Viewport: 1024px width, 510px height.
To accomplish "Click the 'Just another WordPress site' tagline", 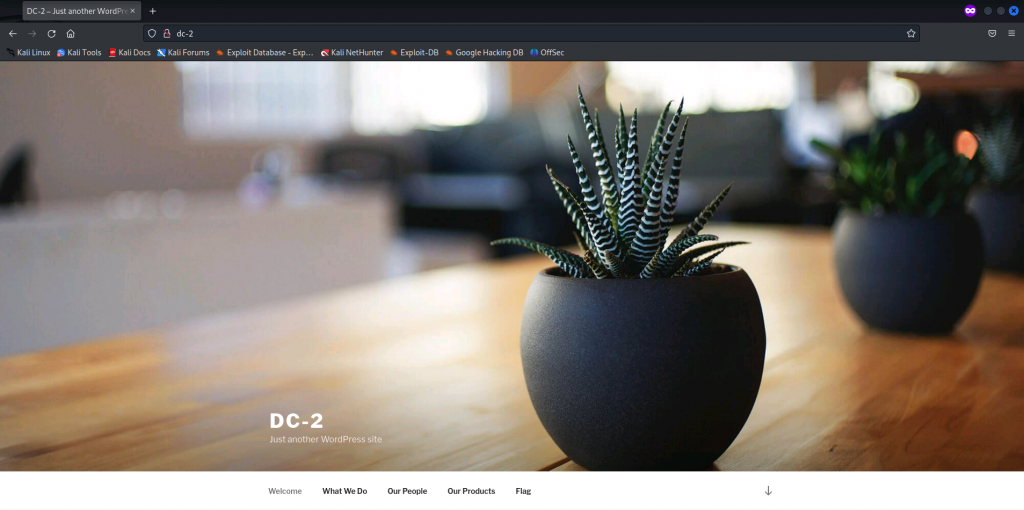I will [325, 439].
